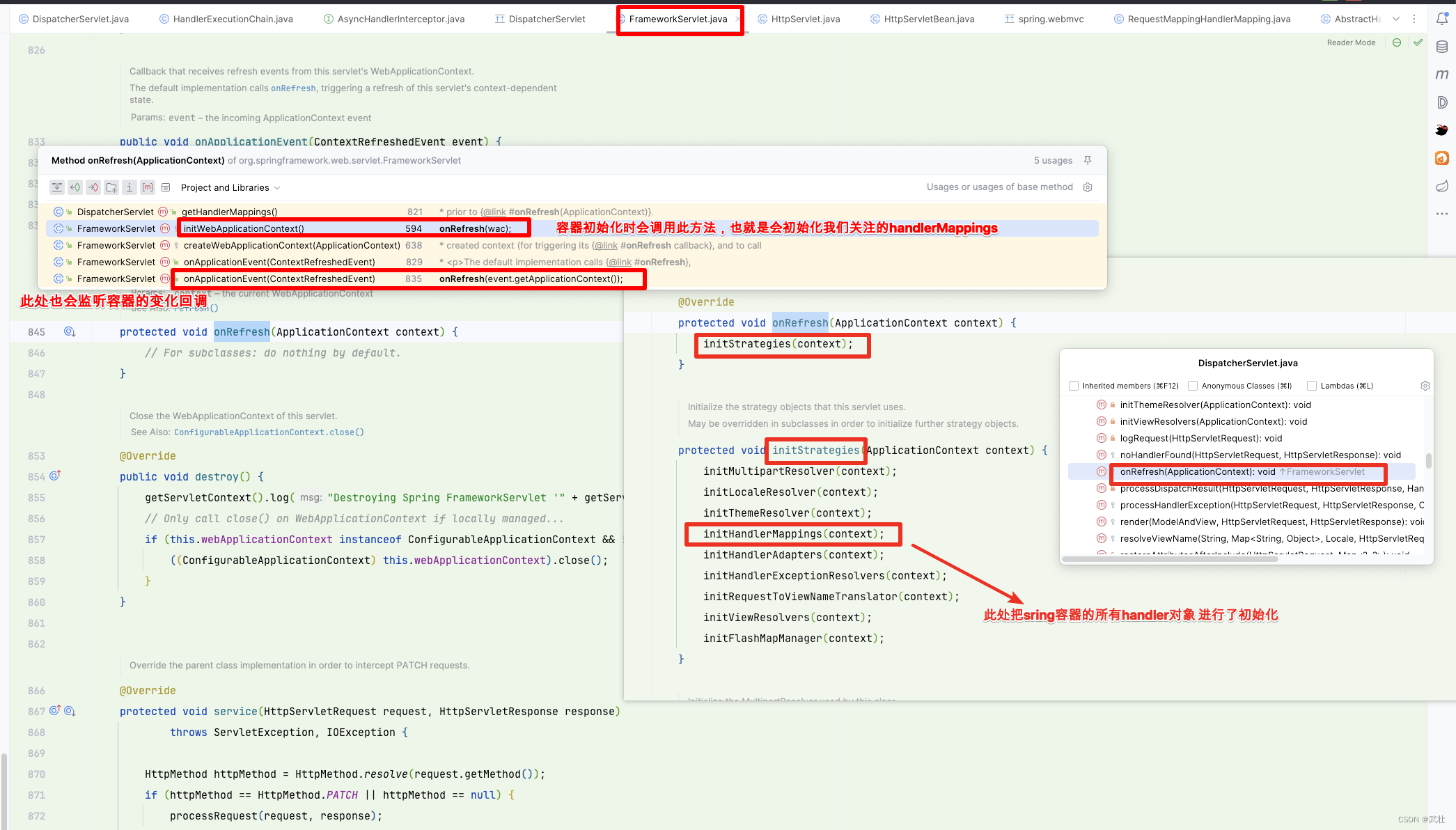Click the green circle highlighting icon near Reader Mode
Screen dimensions: 1456x830
(1396, 42)
